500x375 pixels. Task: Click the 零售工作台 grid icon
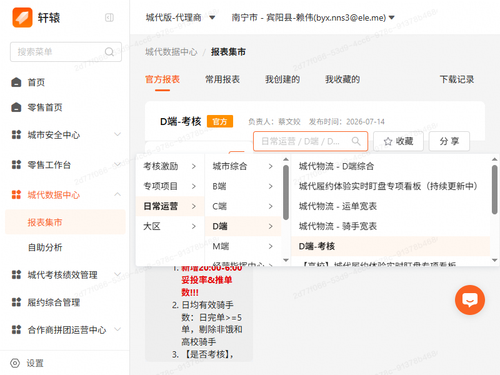pyautogui.click(x=16, y=165)
